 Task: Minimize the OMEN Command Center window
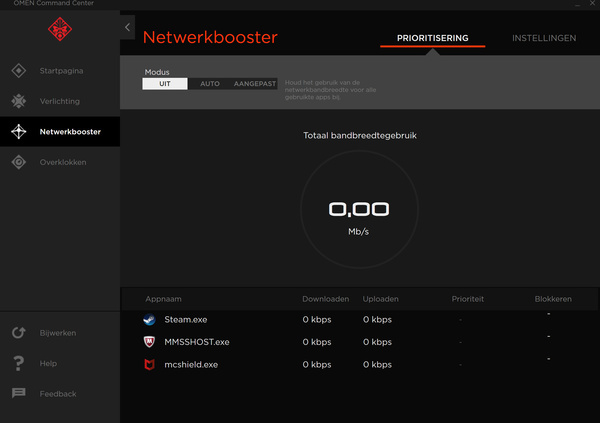point(577,4)
